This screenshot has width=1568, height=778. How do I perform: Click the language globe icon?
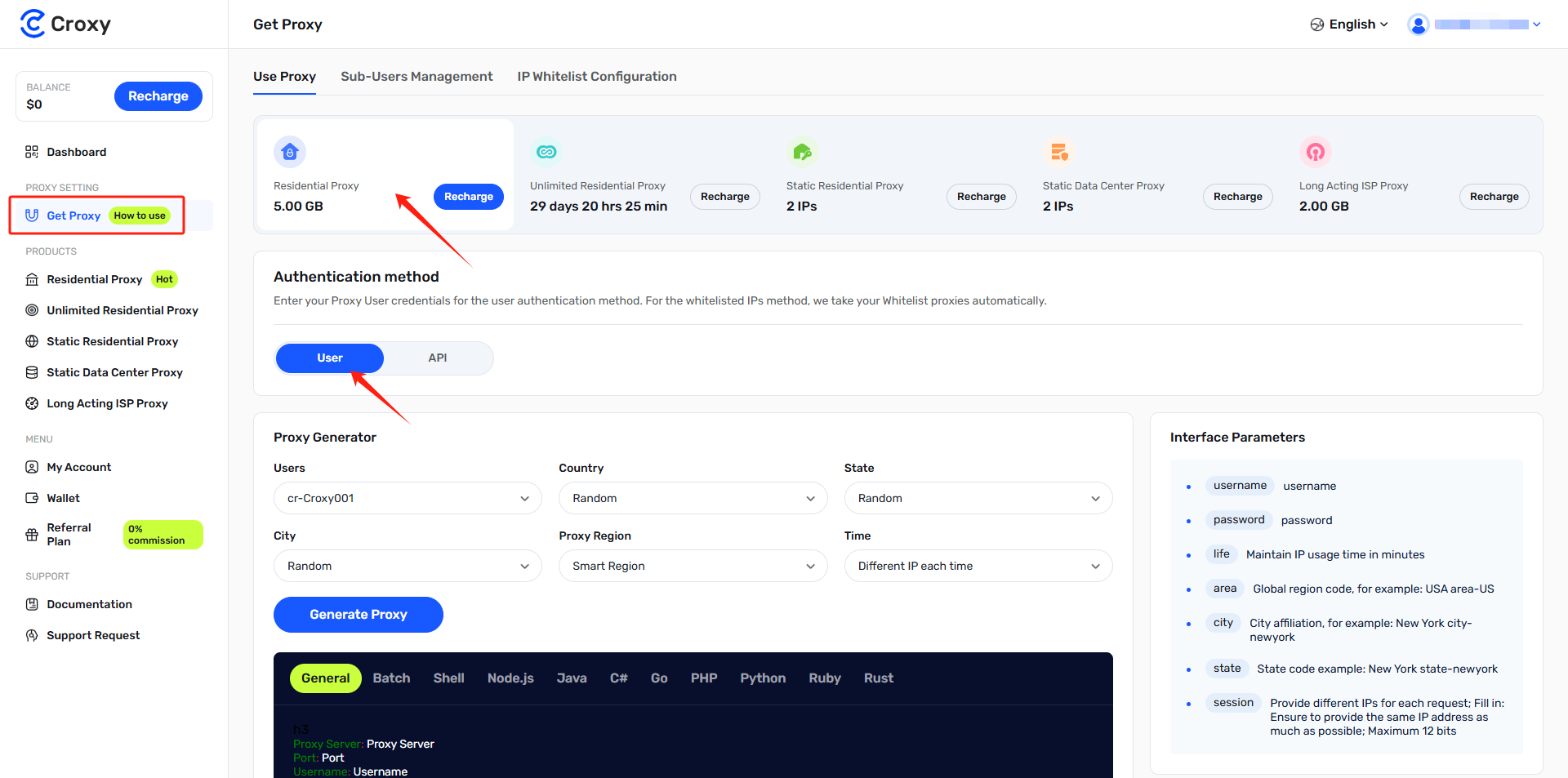pyautogui.click(x=1317, y=24)
